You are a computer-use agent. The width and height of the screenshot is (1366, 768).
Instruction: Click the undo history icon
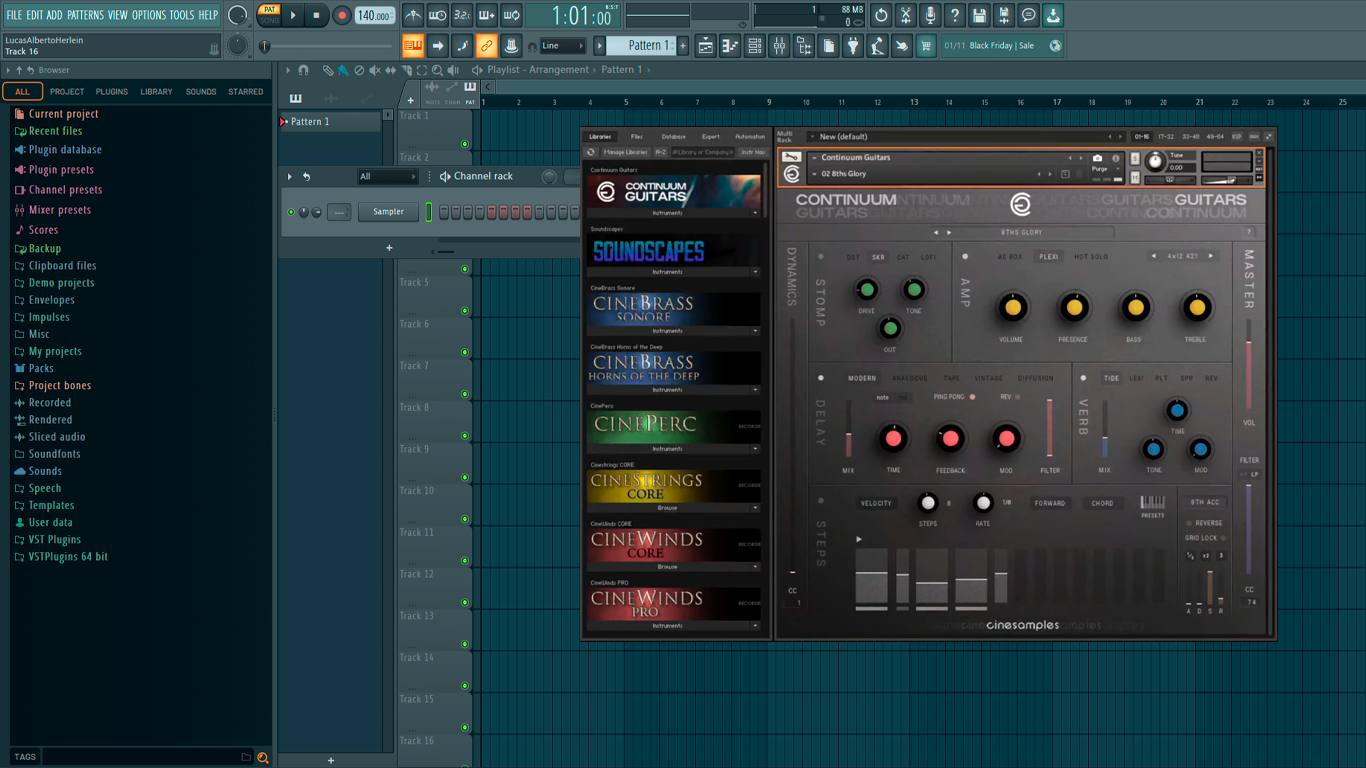(x=881, y=15)
